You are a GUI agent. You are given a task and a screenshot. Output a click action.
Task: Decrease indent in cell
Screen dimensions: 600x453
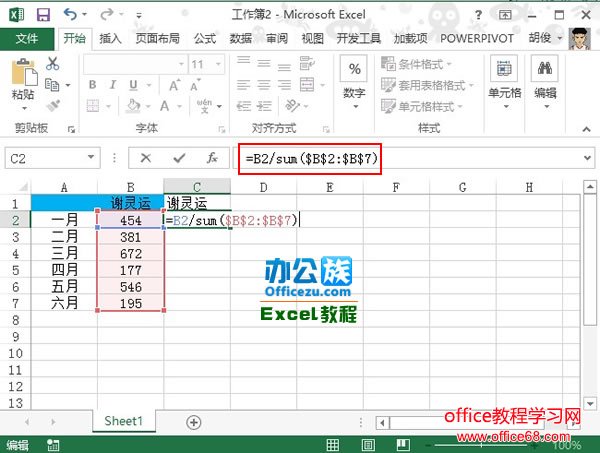pos(243,106)
